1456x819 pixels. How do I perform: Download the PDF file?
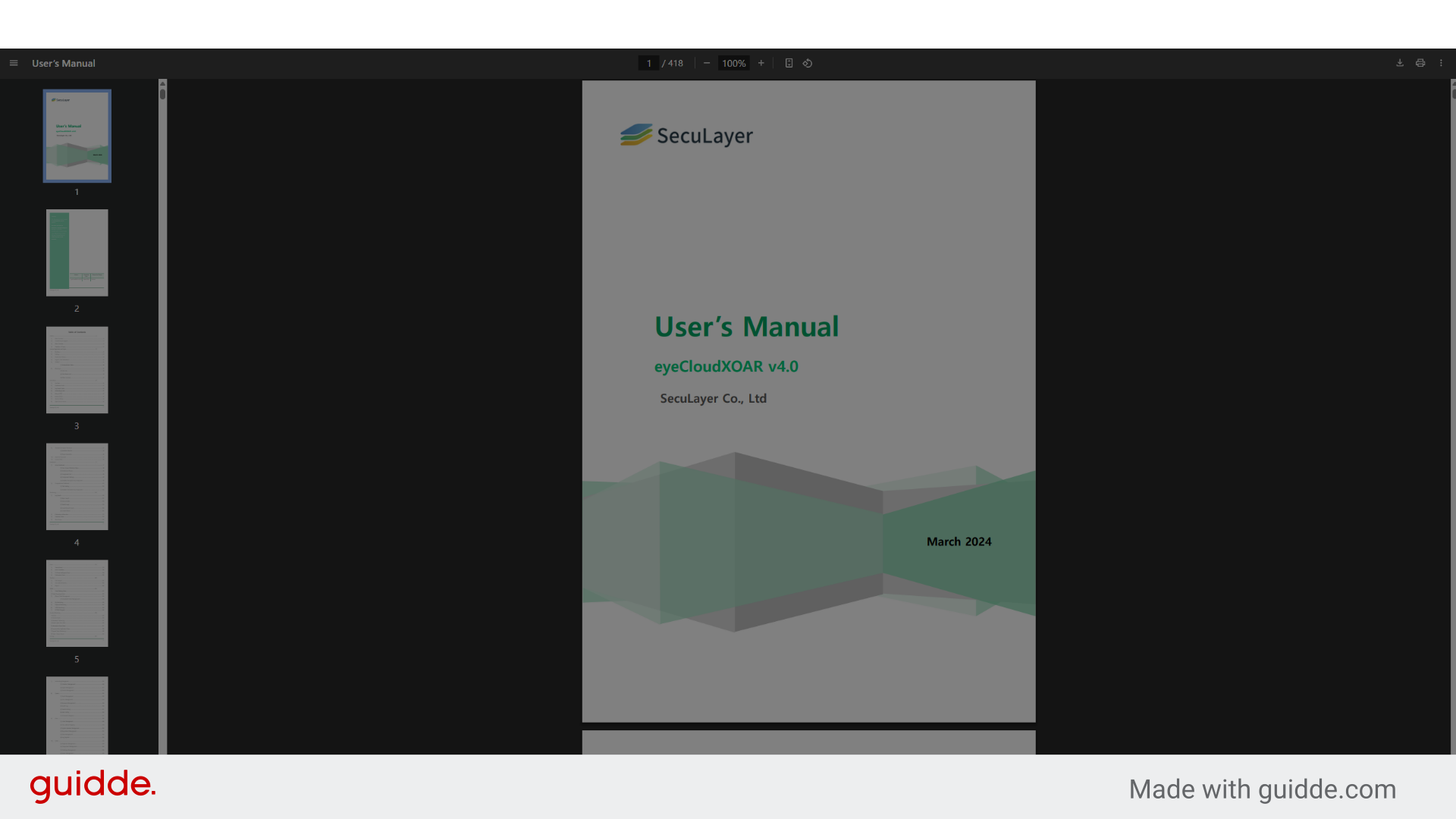coord(1400,63)
